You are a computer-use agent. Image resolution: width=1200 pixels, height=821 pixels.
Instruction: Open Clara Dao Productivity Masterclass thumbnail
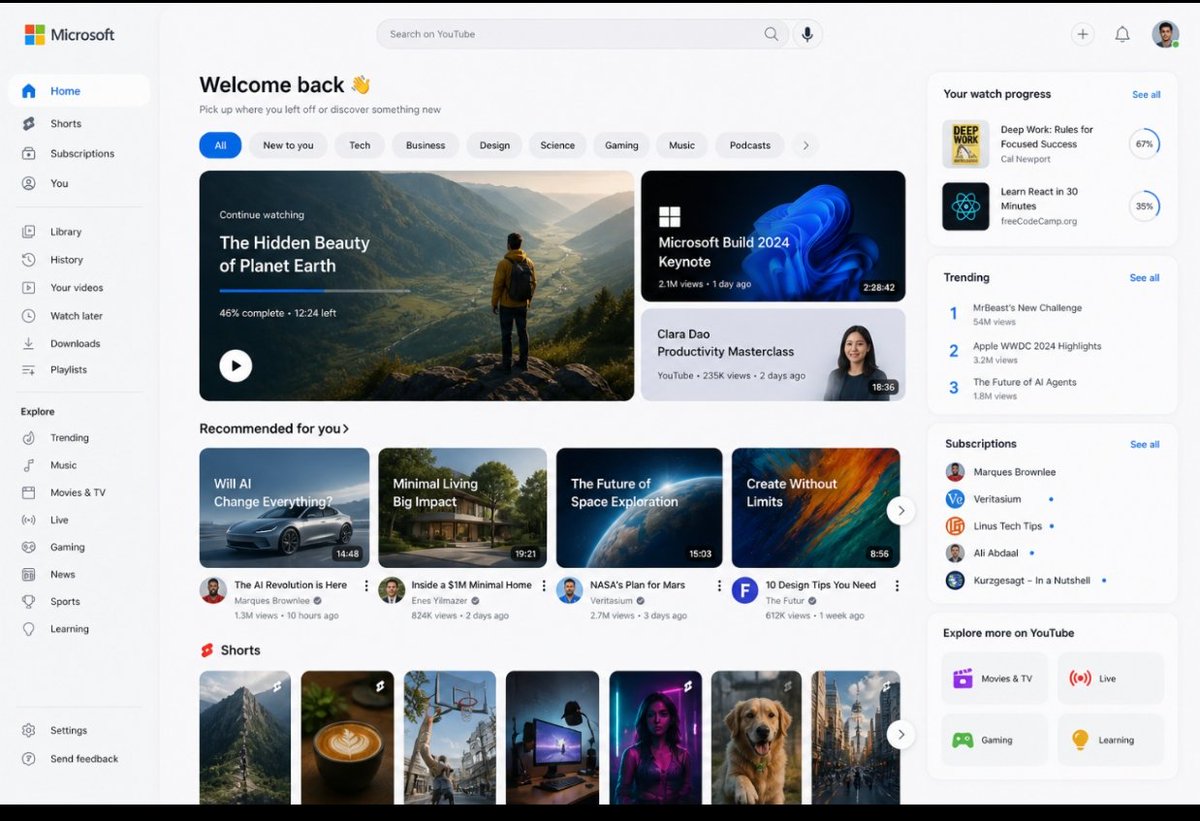pos(773,355)
